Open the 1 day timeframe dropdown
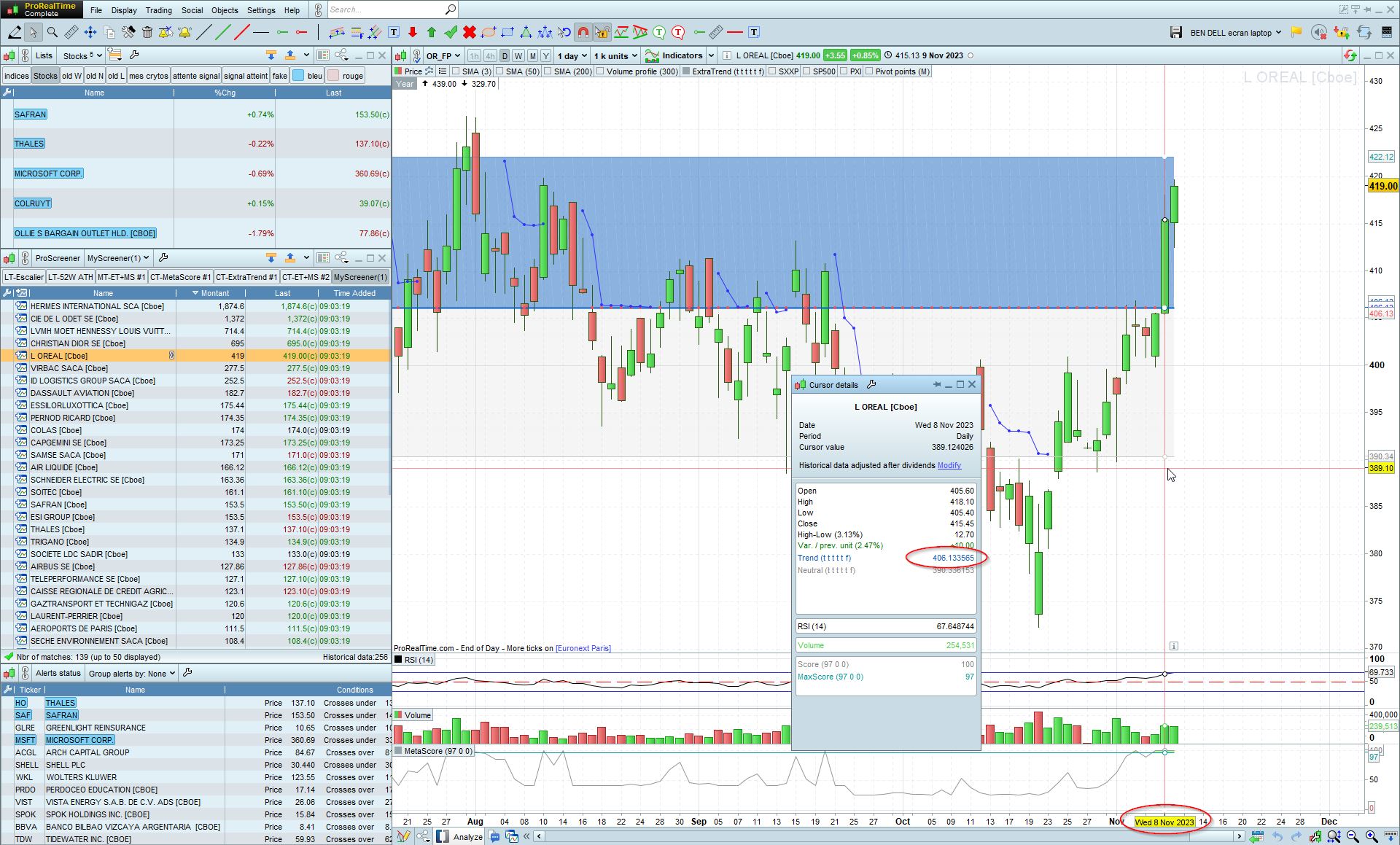 point(572,55)
